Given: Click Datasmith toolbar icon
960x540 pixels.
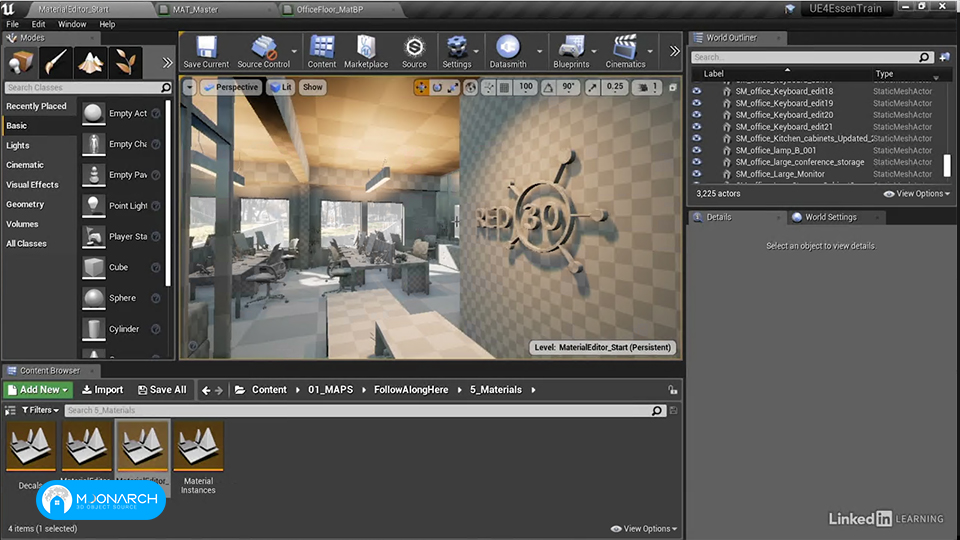Looking at the screenshot, I should (508, 51).
